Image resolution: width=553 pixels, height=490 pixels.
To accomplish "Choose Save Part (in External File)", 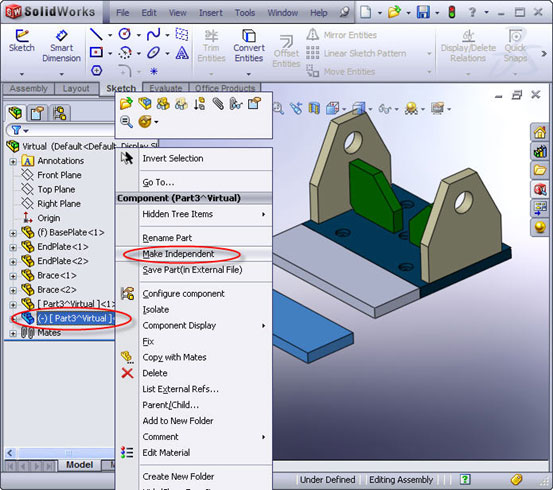I will pos(194,270).
